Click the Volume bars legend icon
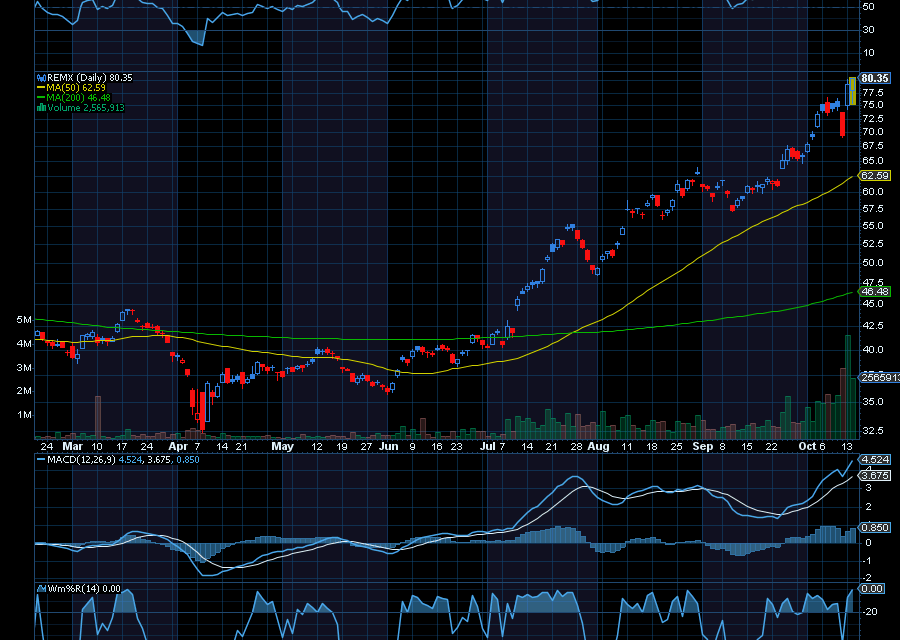The image size is (900, 640). [x=40, y=107]
